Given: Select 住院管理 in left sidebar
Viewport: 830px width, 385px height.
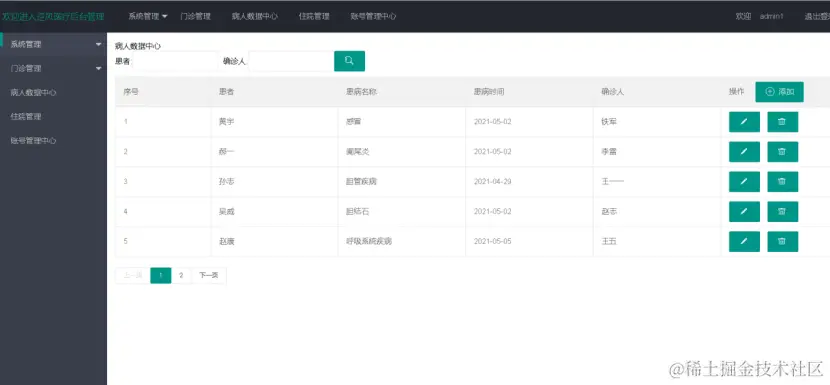Looking at the screenshot, I should [26, 117].
